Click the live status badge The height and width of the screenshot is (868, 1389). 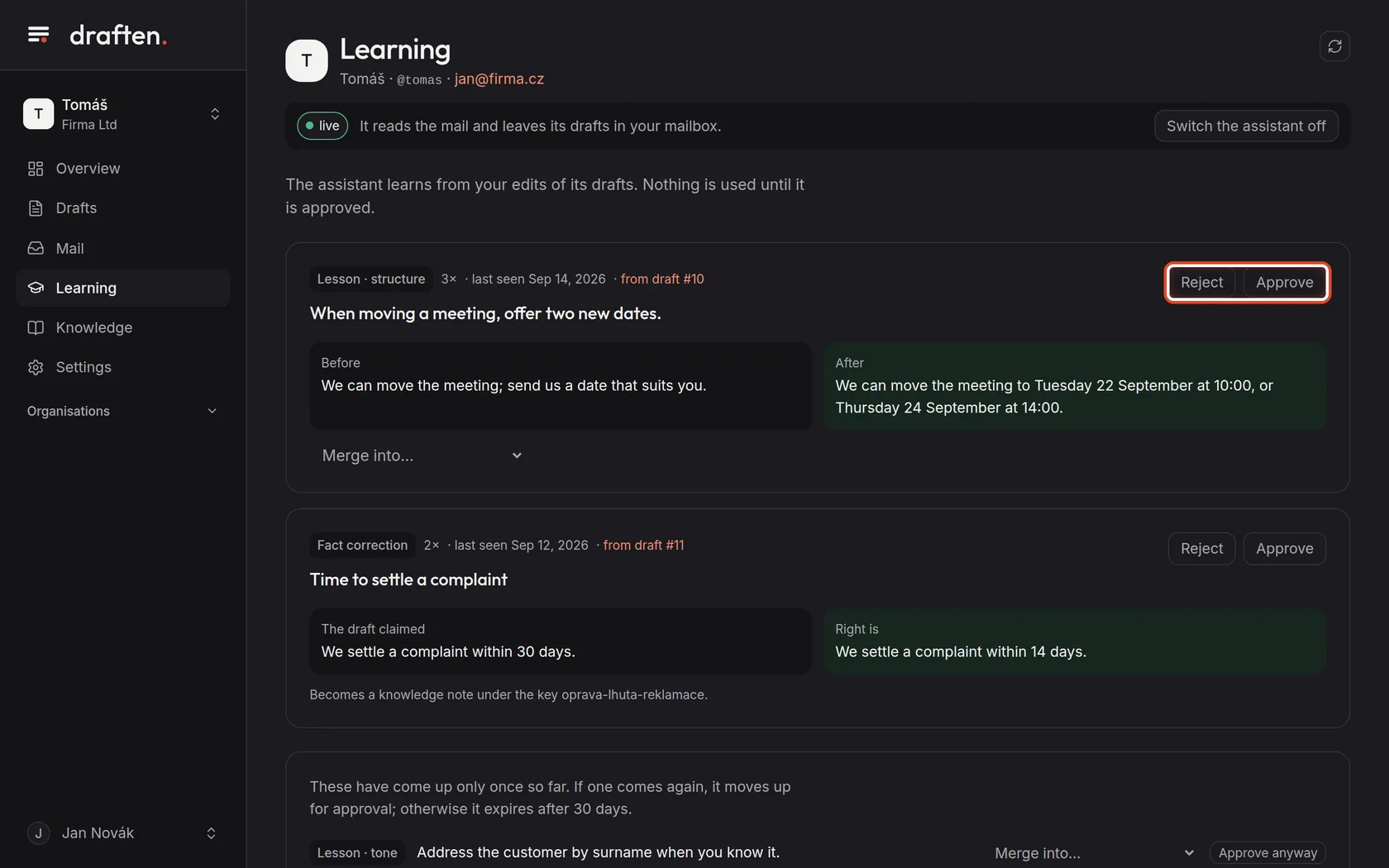click(322, 126)
